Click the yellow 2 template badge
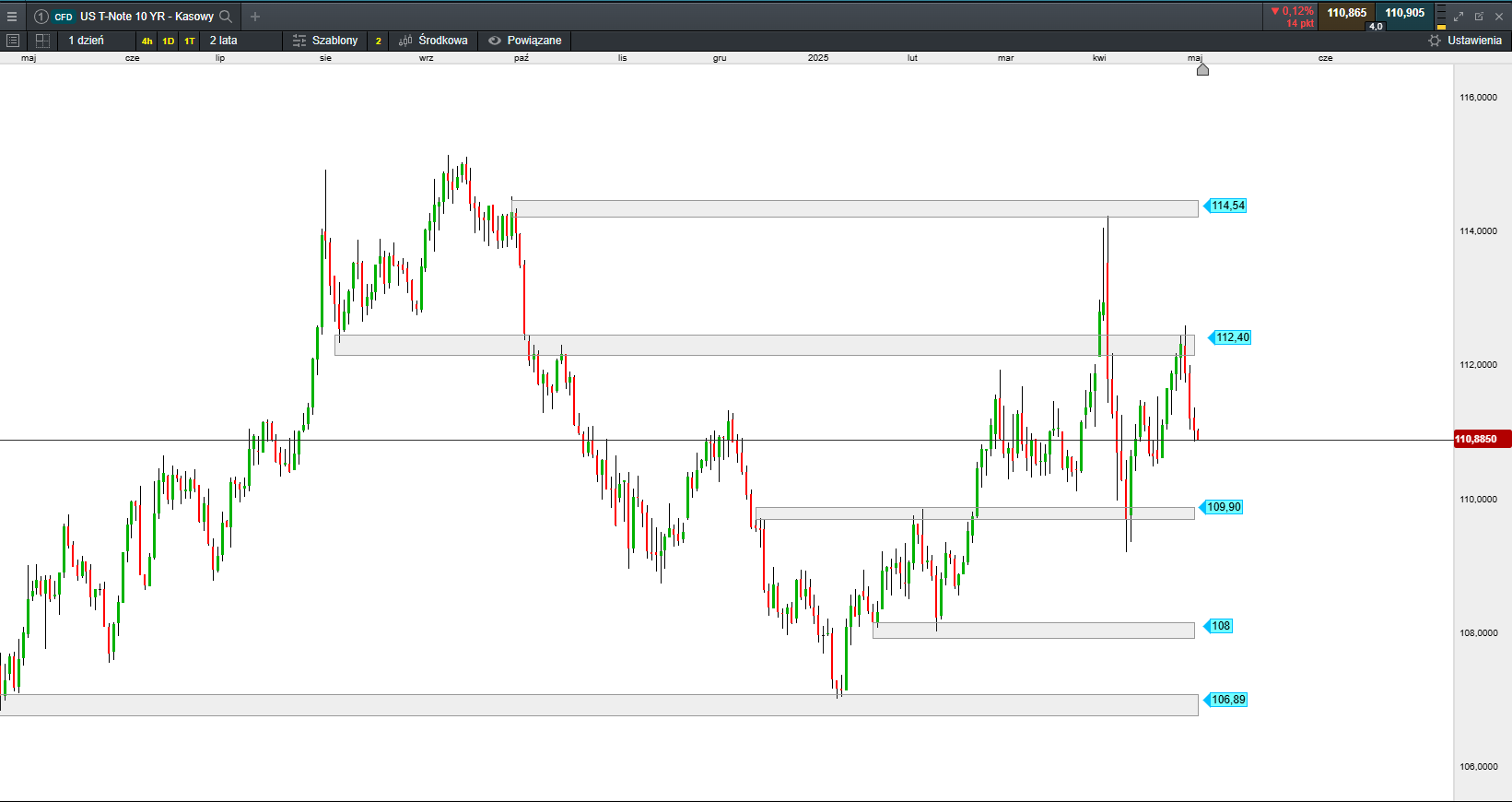Image resolution: width=1512 pixels, height=802 pixels. (378, 41)
